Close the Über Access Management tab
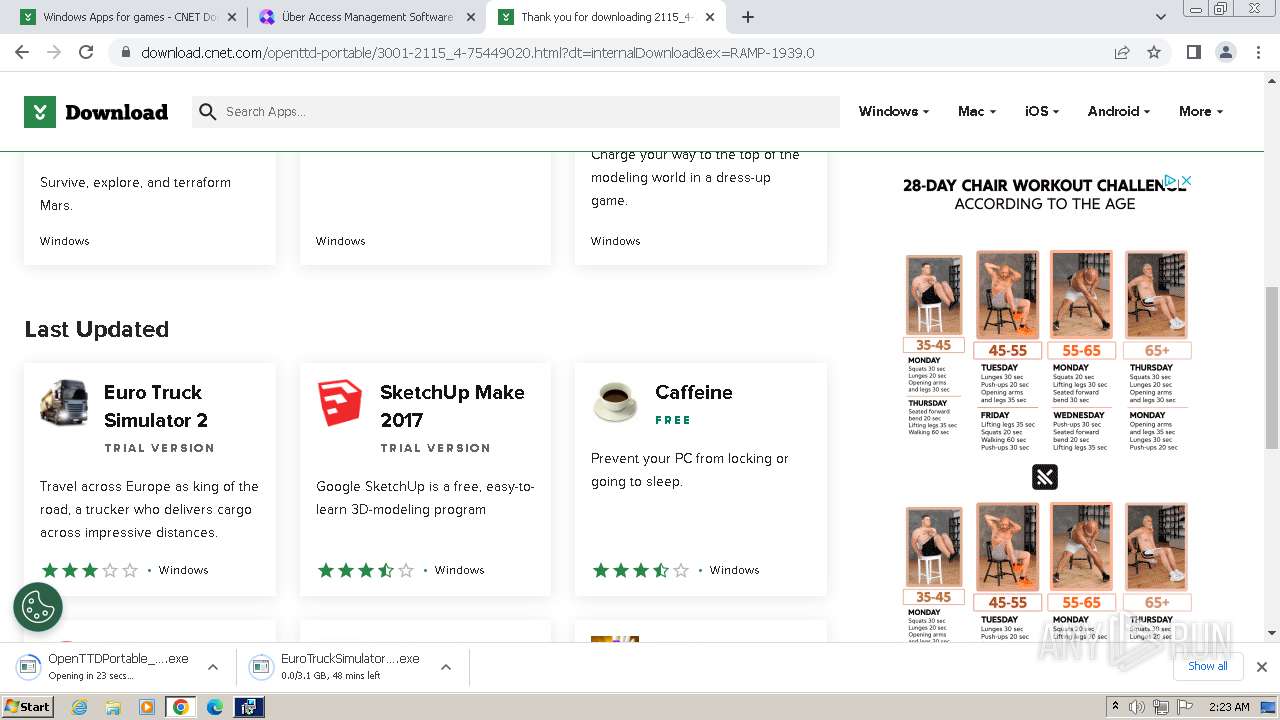1280x720 pixels. click(472, 17)
